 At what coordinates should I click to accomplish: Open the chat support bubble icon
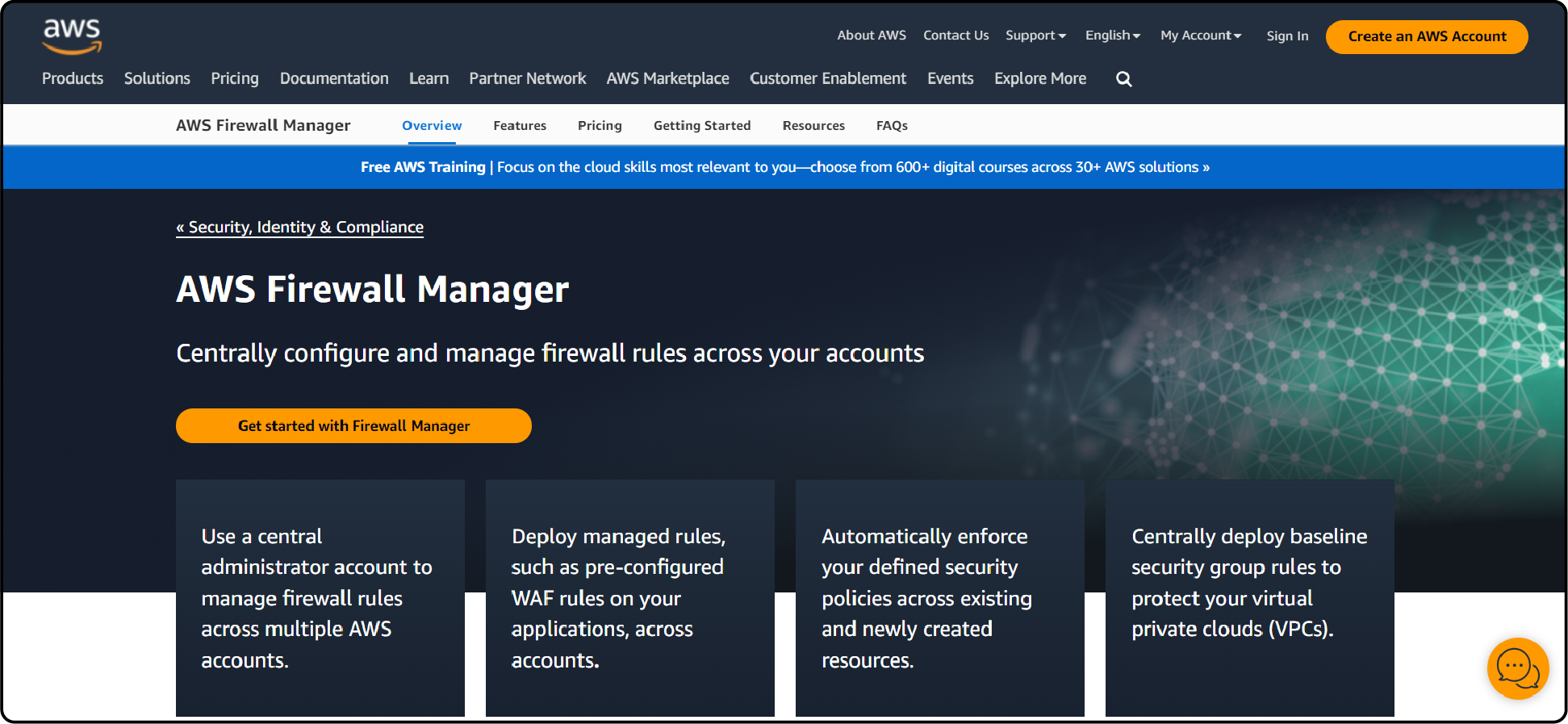tap(1517, 668)
